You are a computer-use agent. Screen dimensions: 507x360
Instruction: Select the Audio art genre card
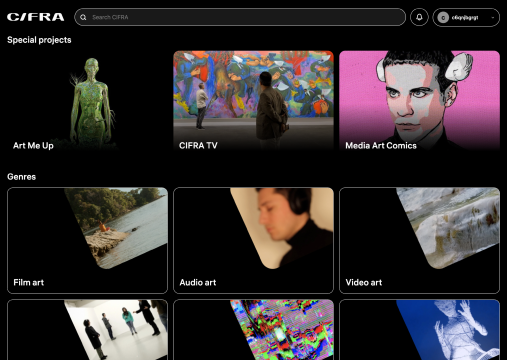pos(253,240)
